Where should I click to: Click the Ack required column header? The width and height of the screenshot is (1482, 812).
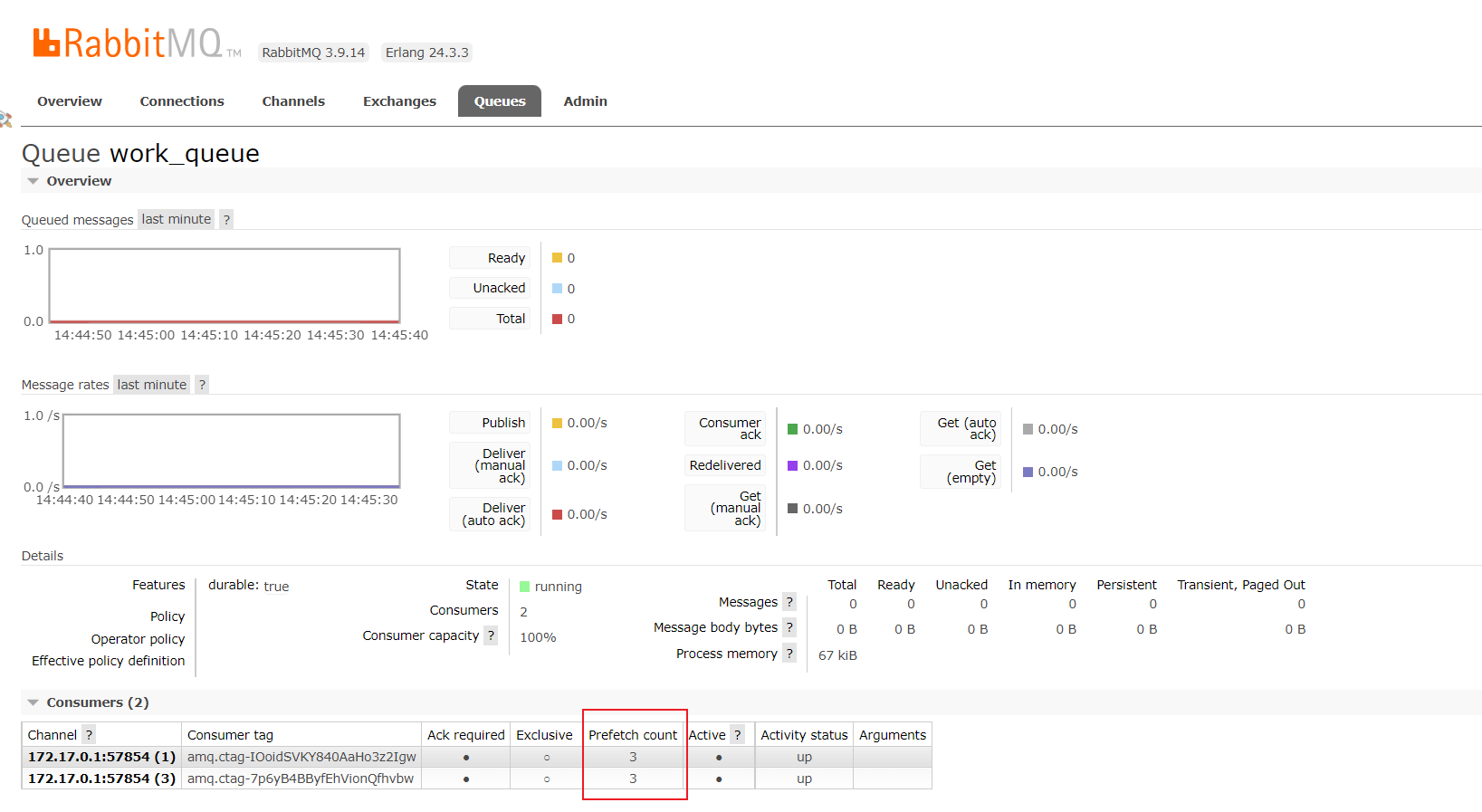pos(466,735)
